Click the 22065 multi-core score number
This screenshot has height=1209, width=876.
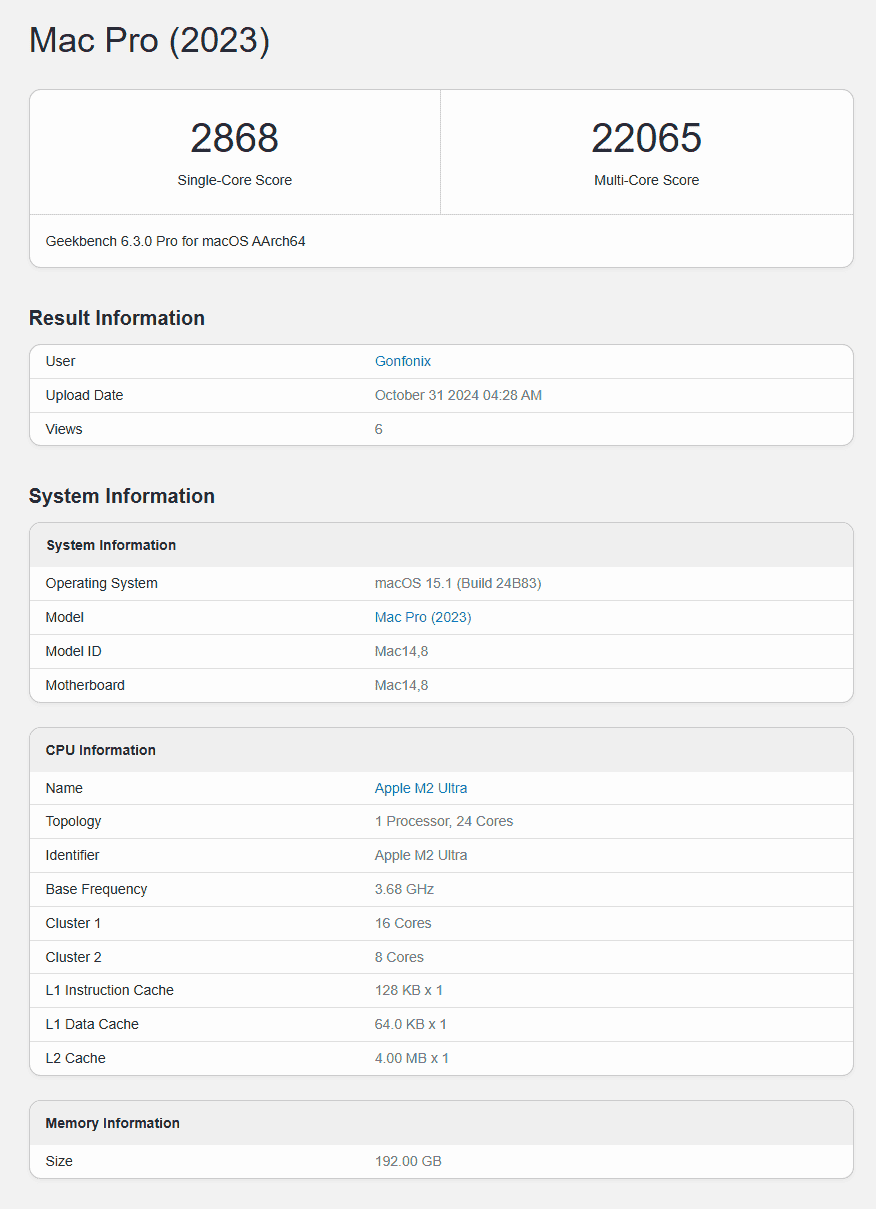646,138
